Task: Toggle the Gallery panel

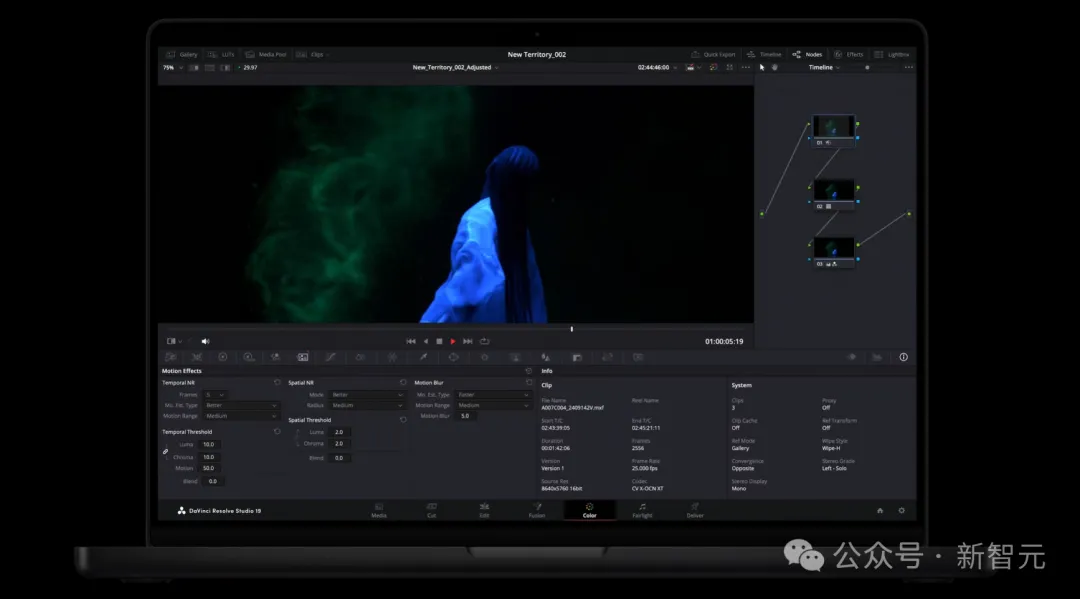Action: click(182, 54)
